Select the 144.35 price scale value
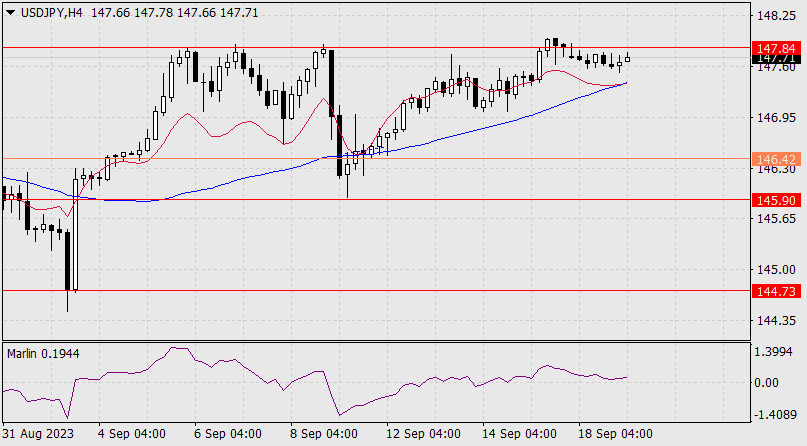Viewport: 807px width, 446px height. [x=776, y=320]
